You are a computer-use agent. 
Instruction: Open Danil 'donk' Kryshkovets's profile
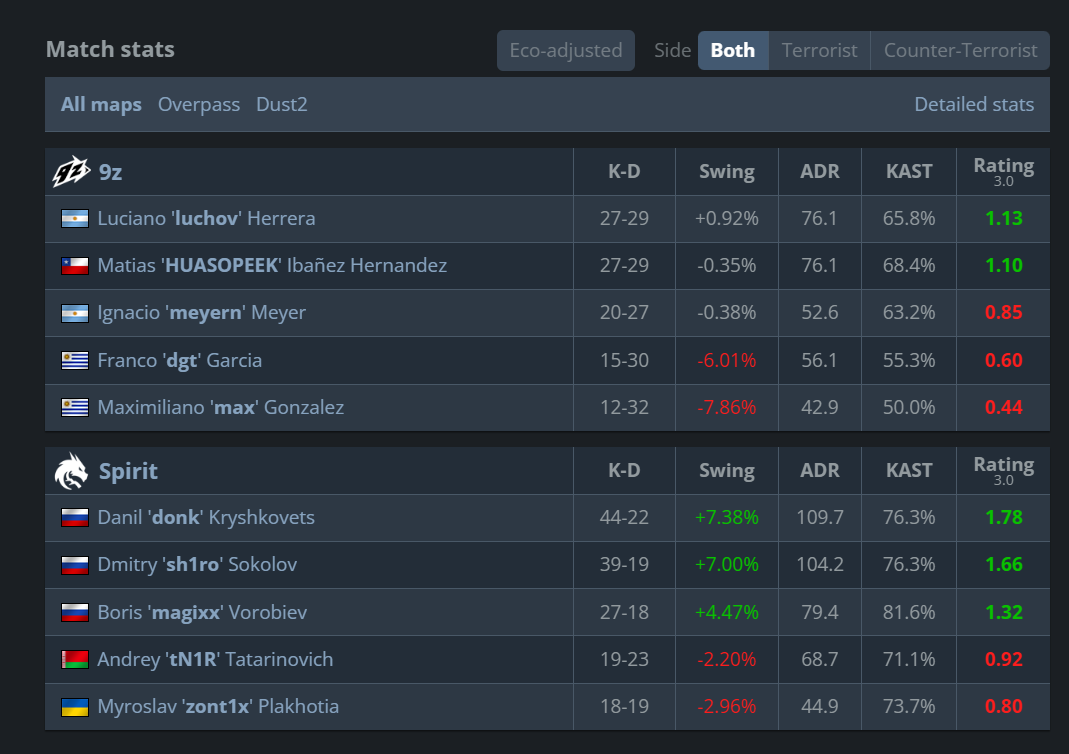point(206,517)
